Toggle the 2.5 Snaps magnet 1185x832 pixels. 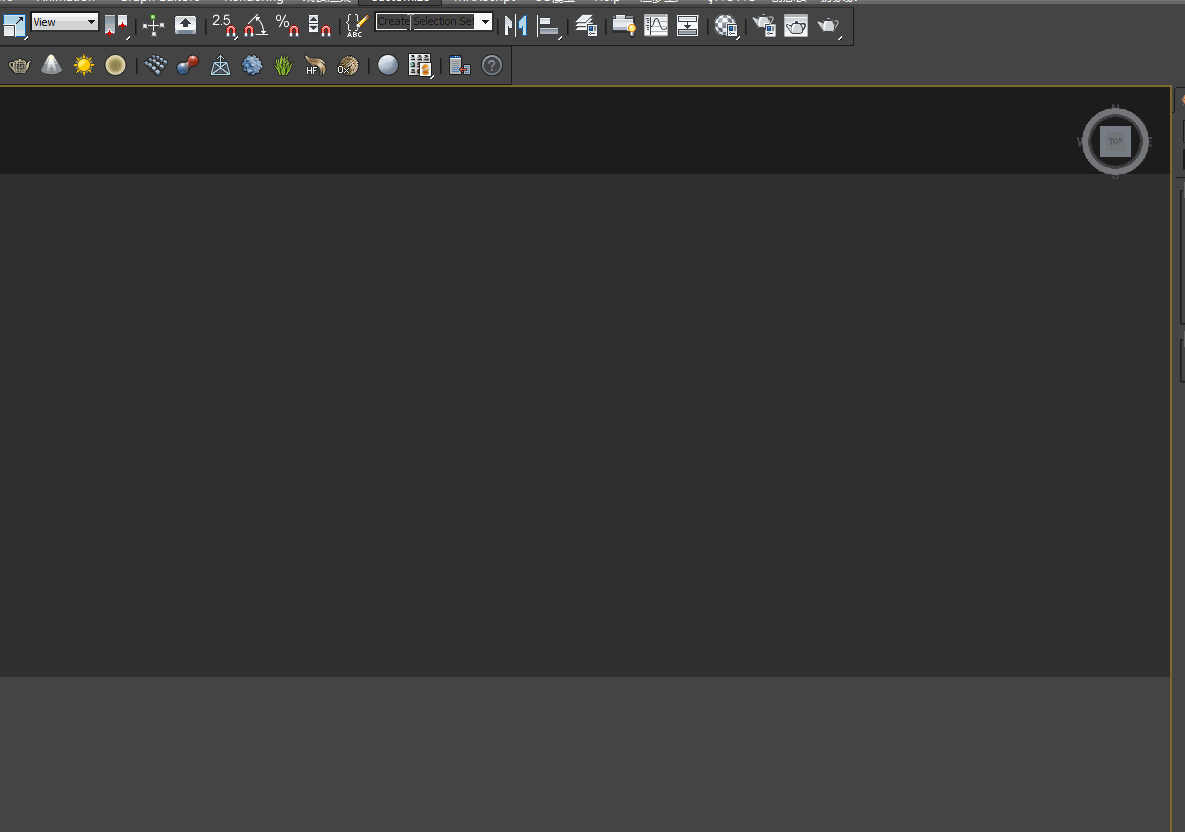(x=224, y=26)
